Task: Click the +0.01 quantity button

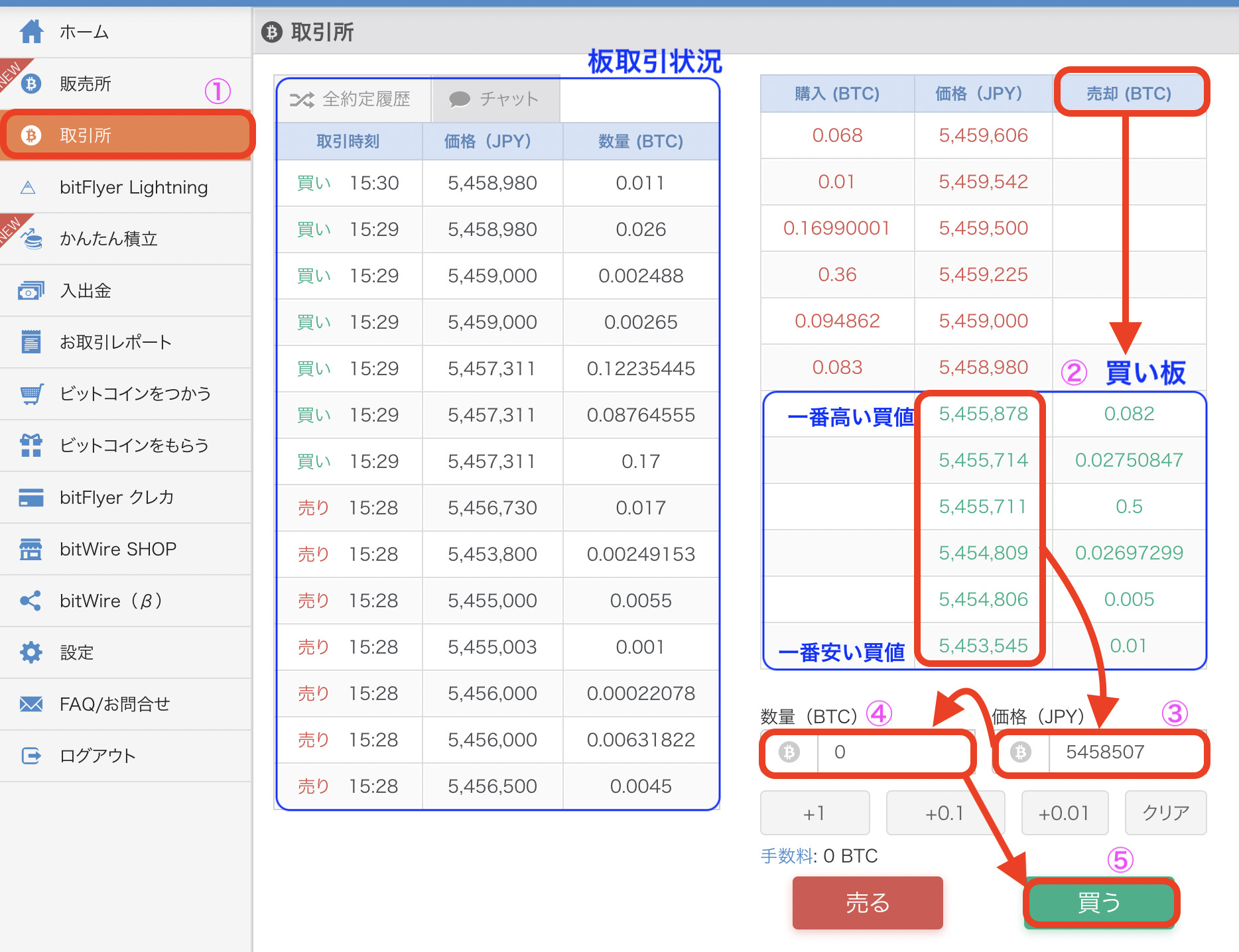Action: click(1065, 813)
